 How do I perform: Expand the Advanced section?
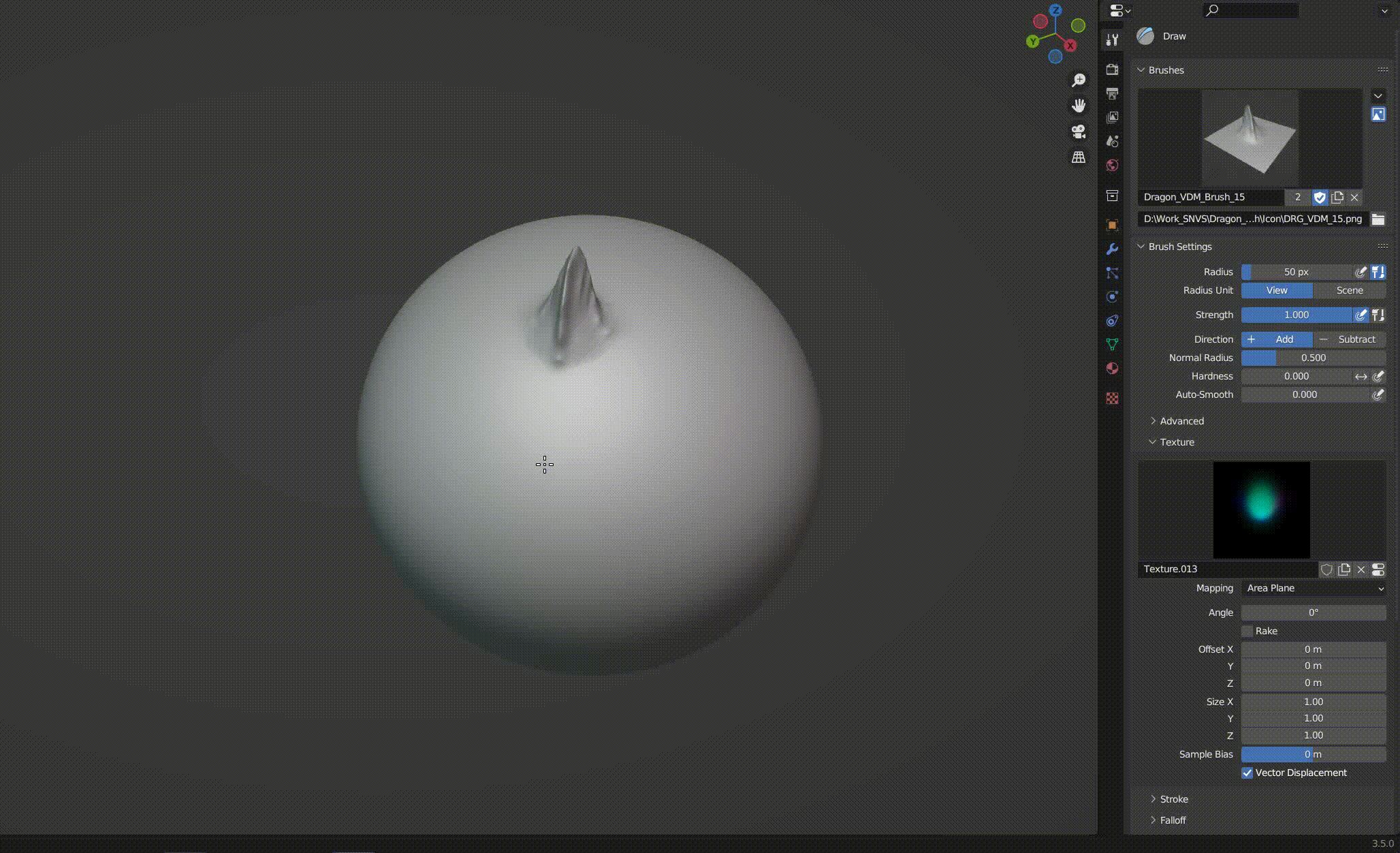coord(1180,421)
